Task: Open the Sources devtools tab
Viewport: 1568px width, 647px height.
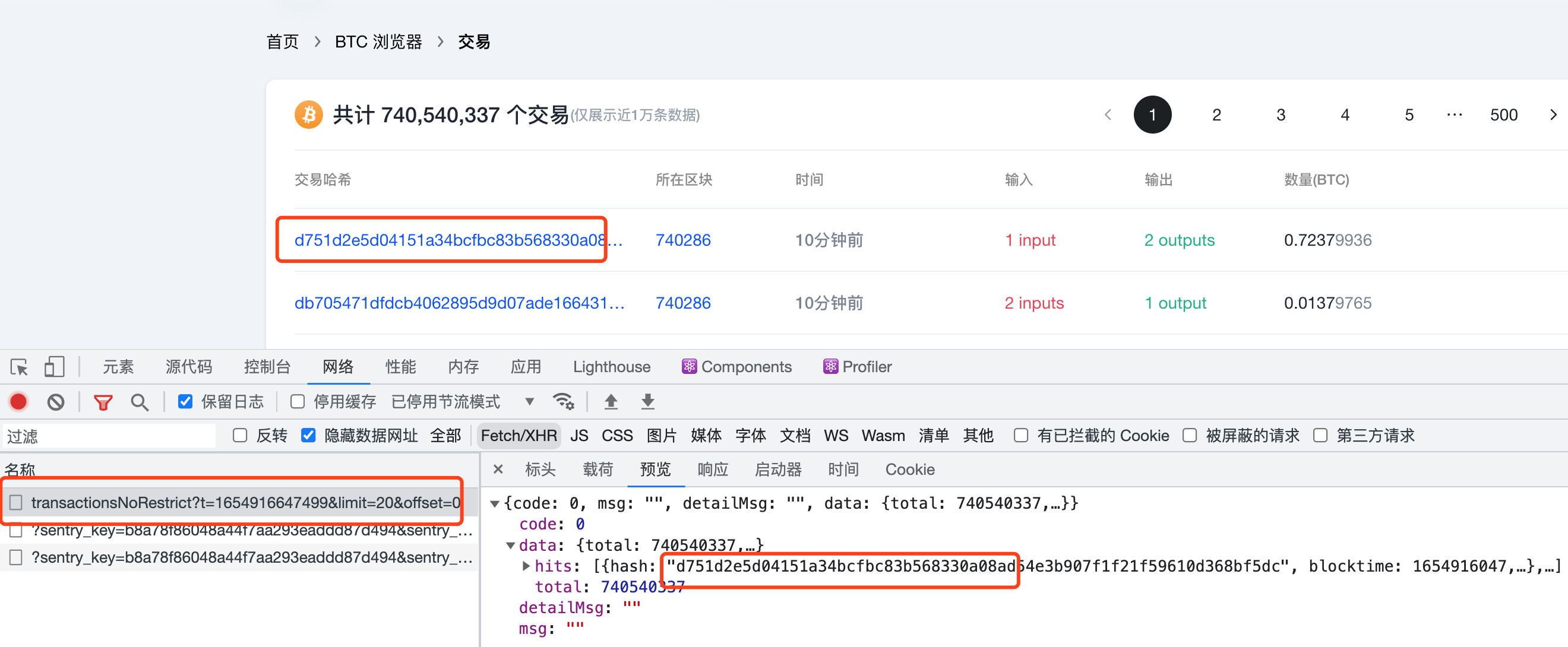Action: (189, 366)
